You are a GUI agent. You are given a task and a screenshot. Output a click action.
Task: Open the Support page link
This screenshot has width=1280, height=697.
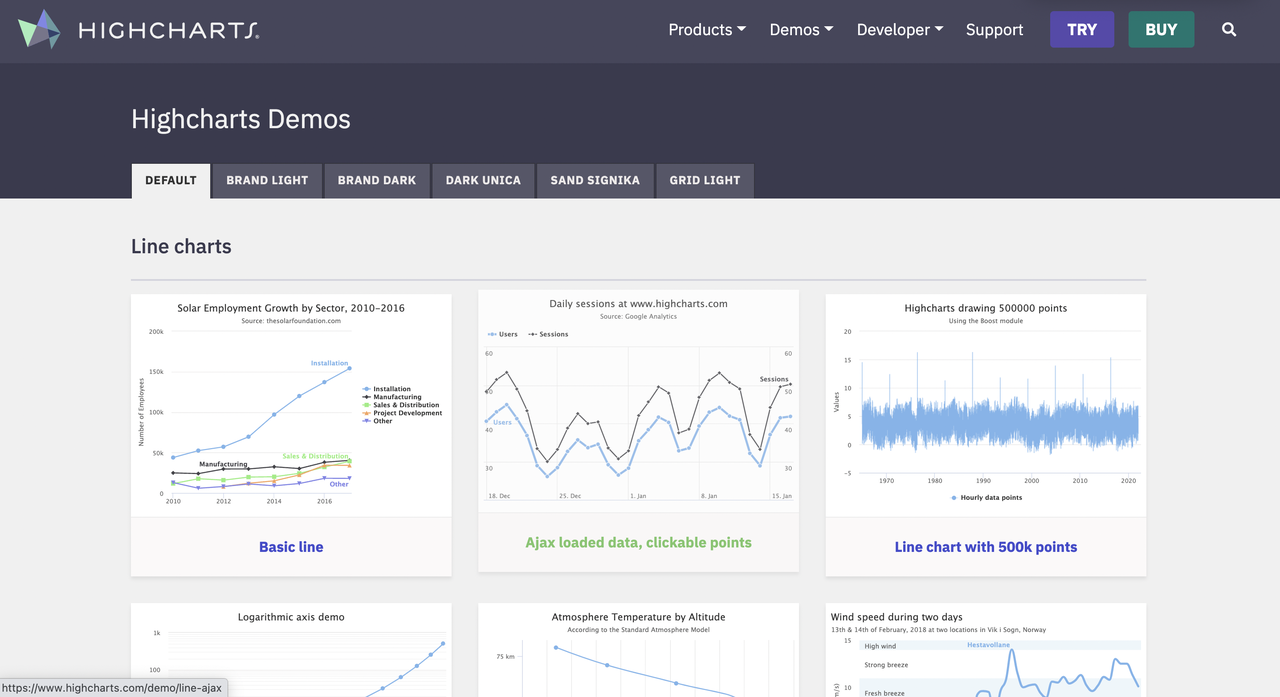(994, 30)
